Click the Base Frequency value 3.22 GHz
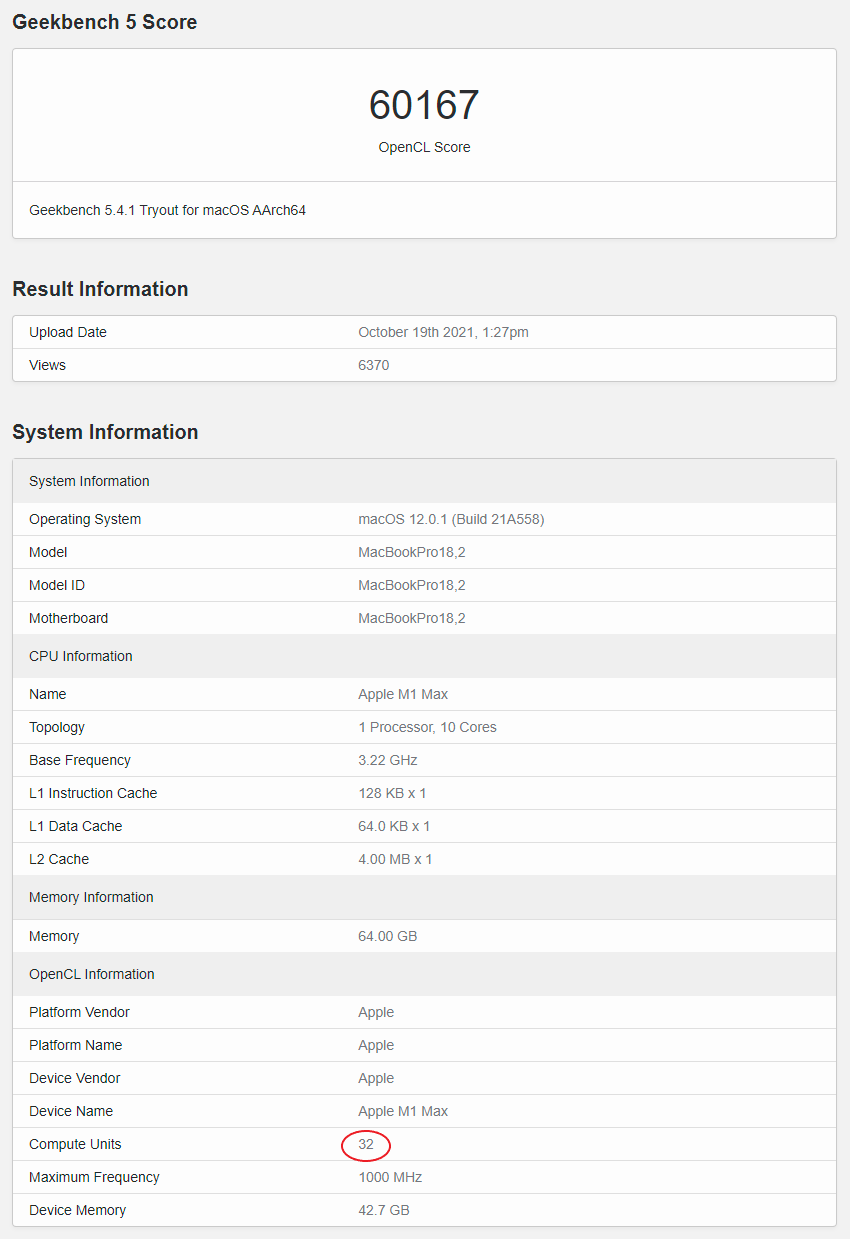Viewport: 850px width, 1239px height. click(x=388, y=760)
